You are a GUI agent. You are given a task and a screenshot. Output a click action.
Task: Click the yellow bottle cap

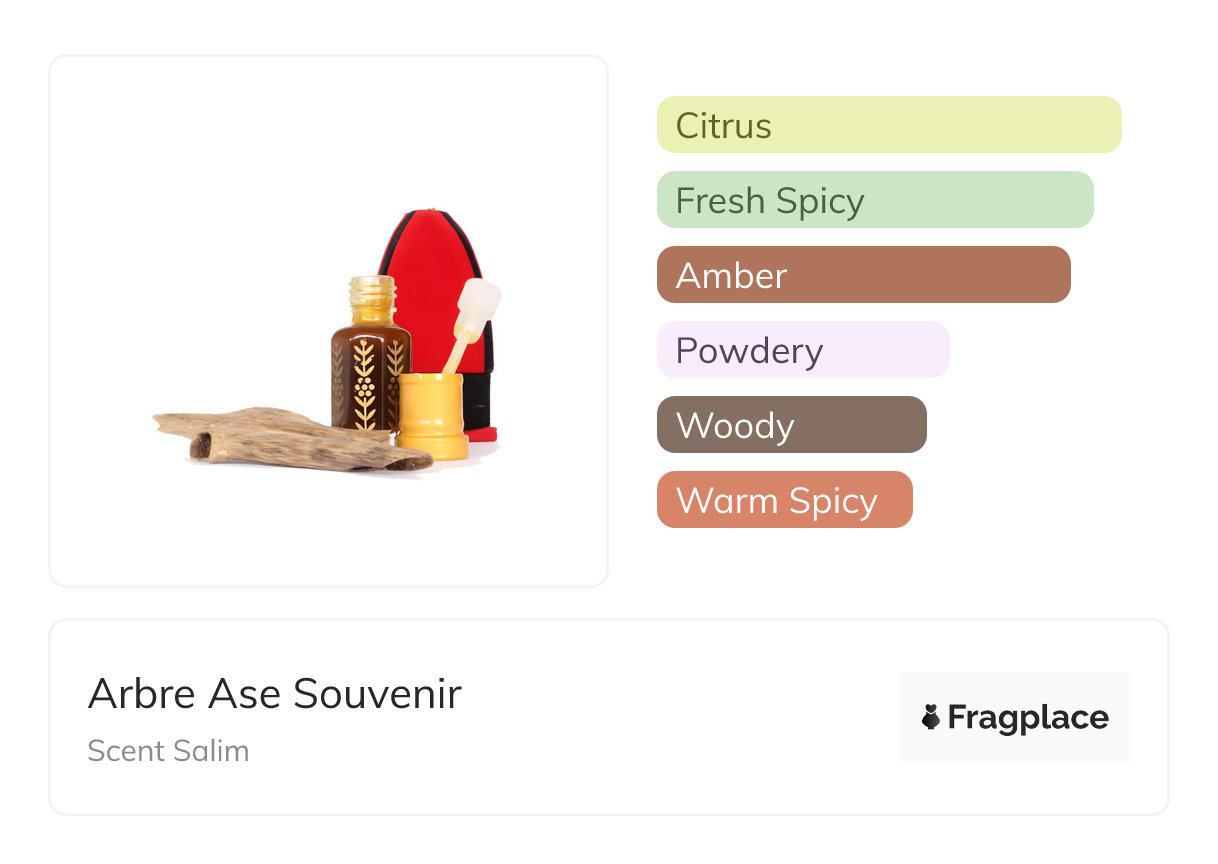432,415
